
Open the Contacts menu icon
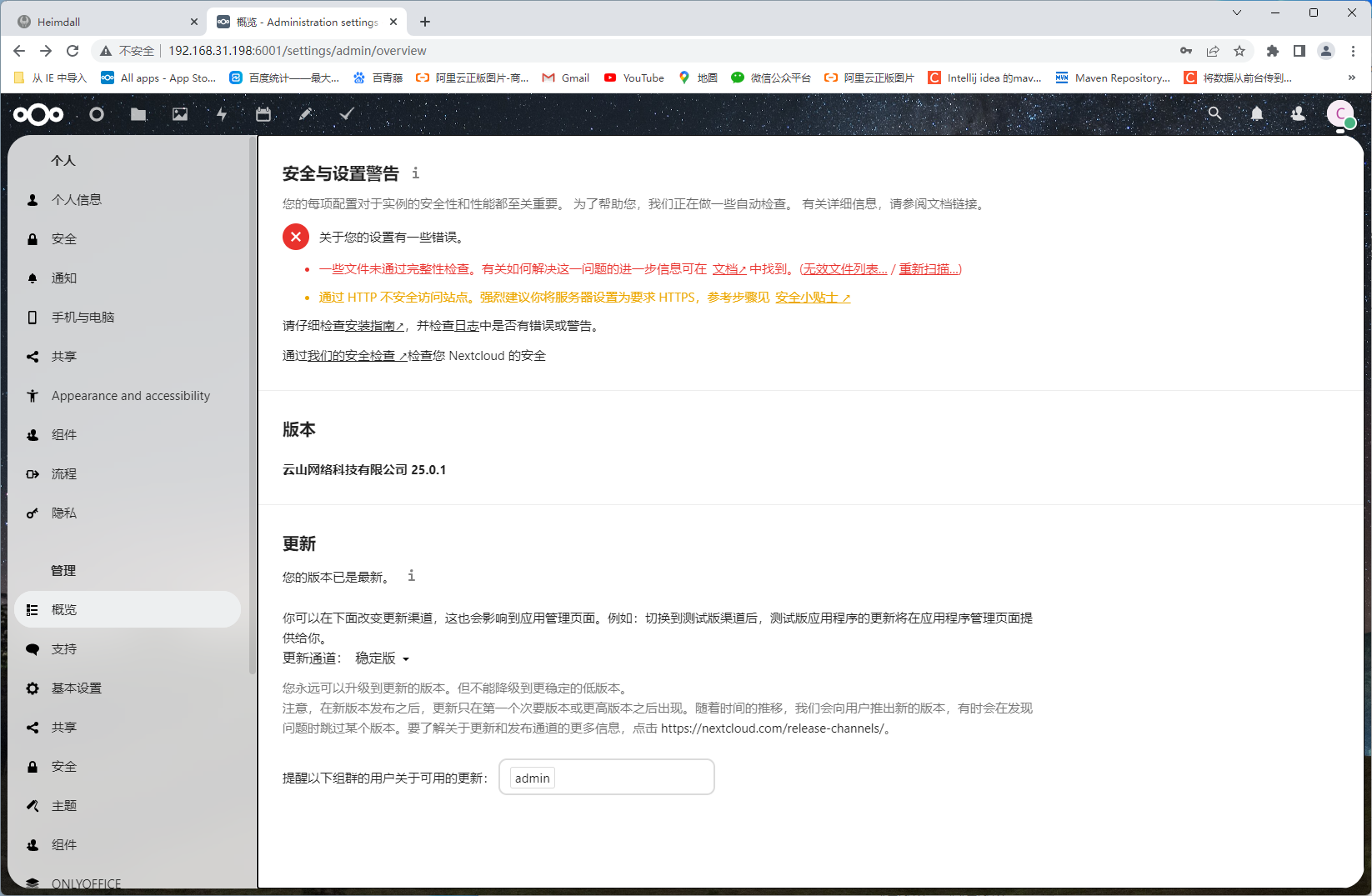point(1298,114)
